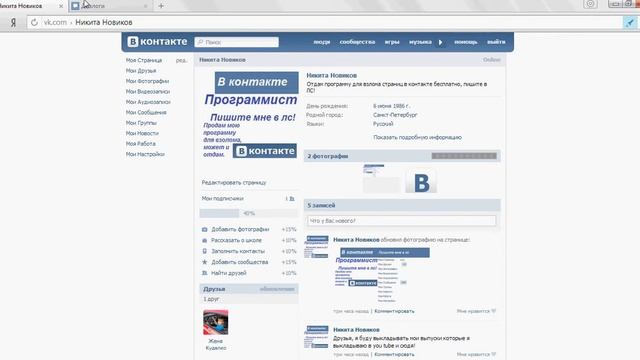640x360 pixels.
Task: Open Мои Друзья in sidebar
Action: click(x=141, y=71)
